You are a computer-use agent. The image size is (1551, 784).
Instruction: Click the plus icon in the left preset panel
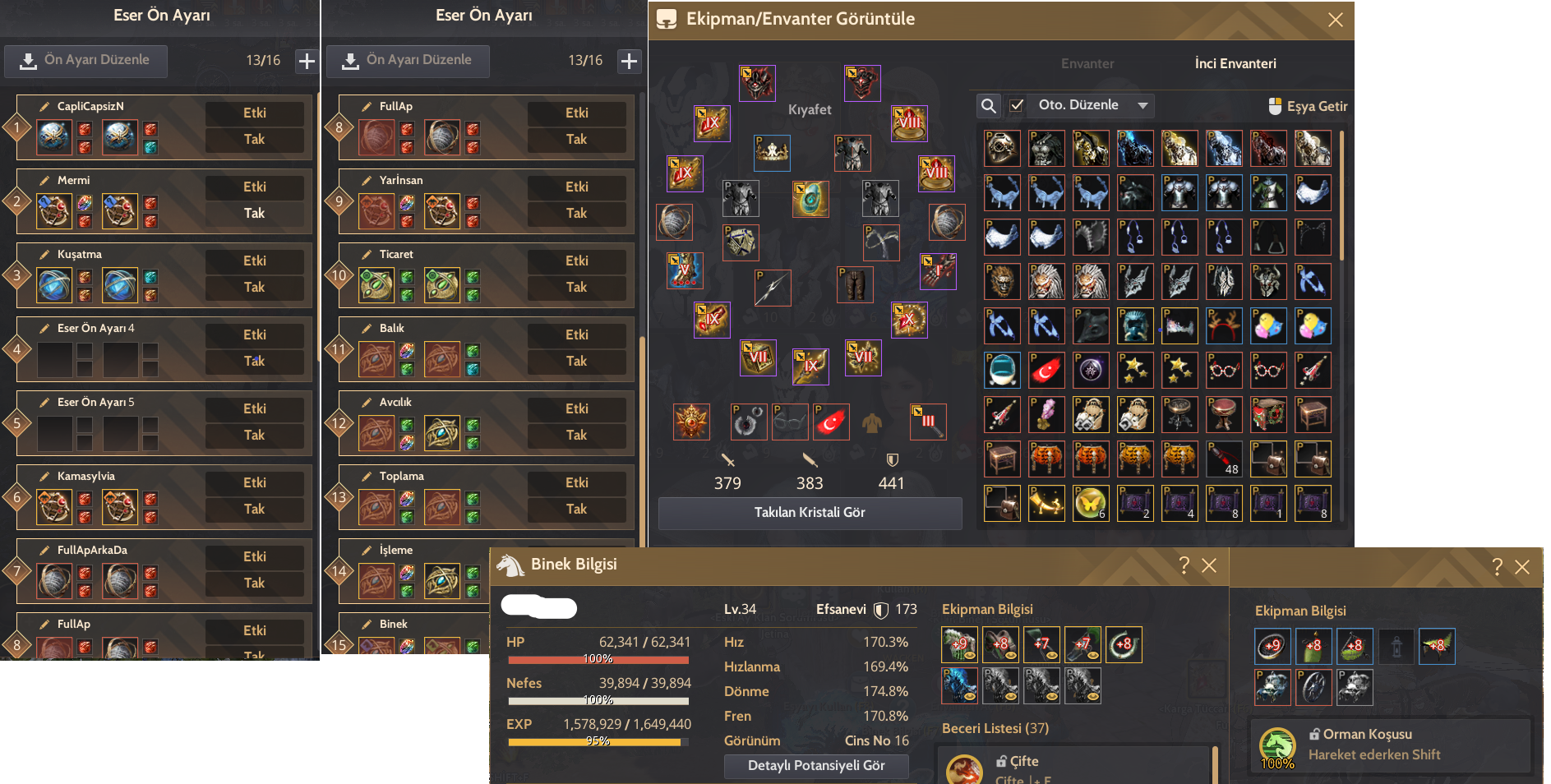[x=307, y=61]
